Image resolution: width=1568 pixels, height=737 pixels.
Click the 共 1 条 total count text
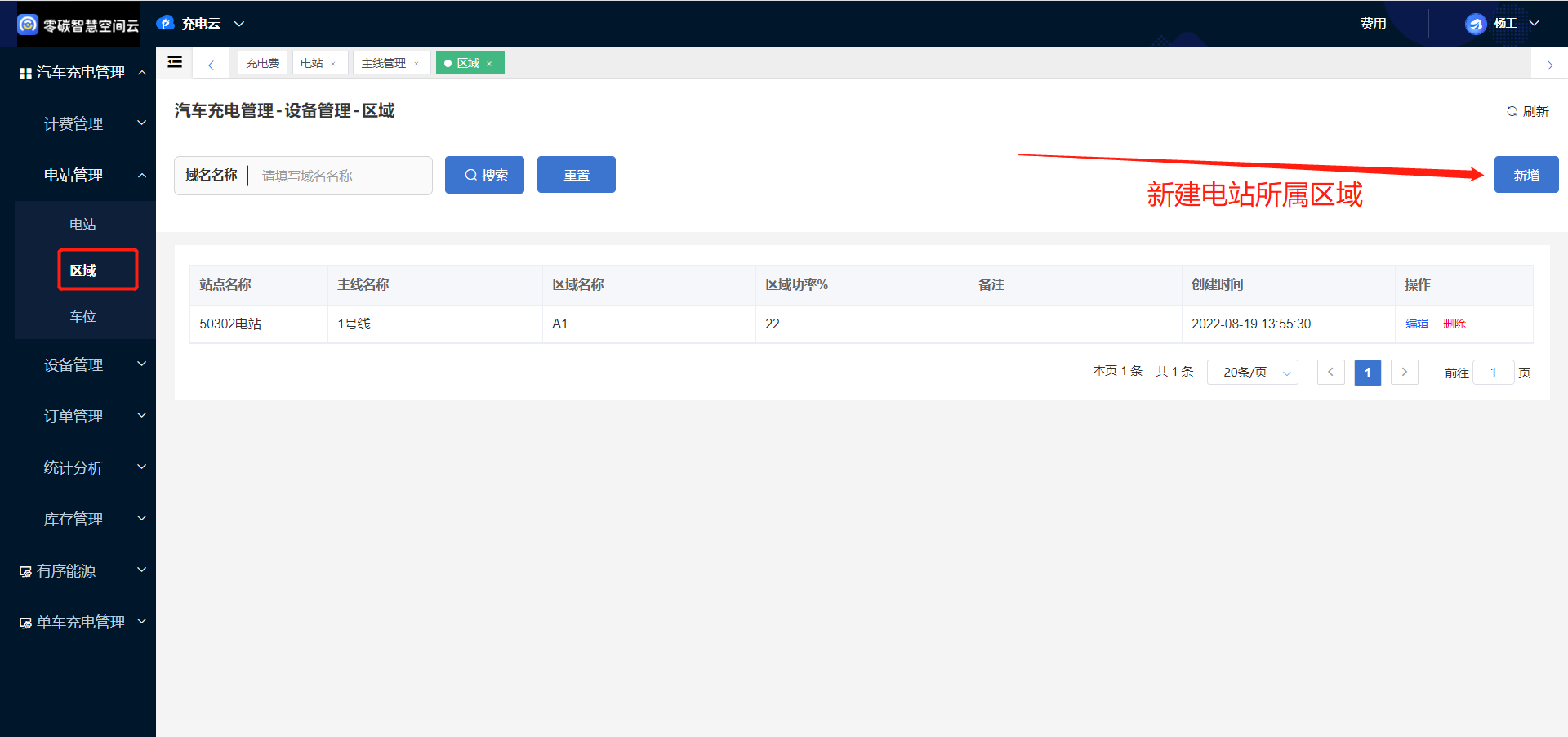[1174, 372]
